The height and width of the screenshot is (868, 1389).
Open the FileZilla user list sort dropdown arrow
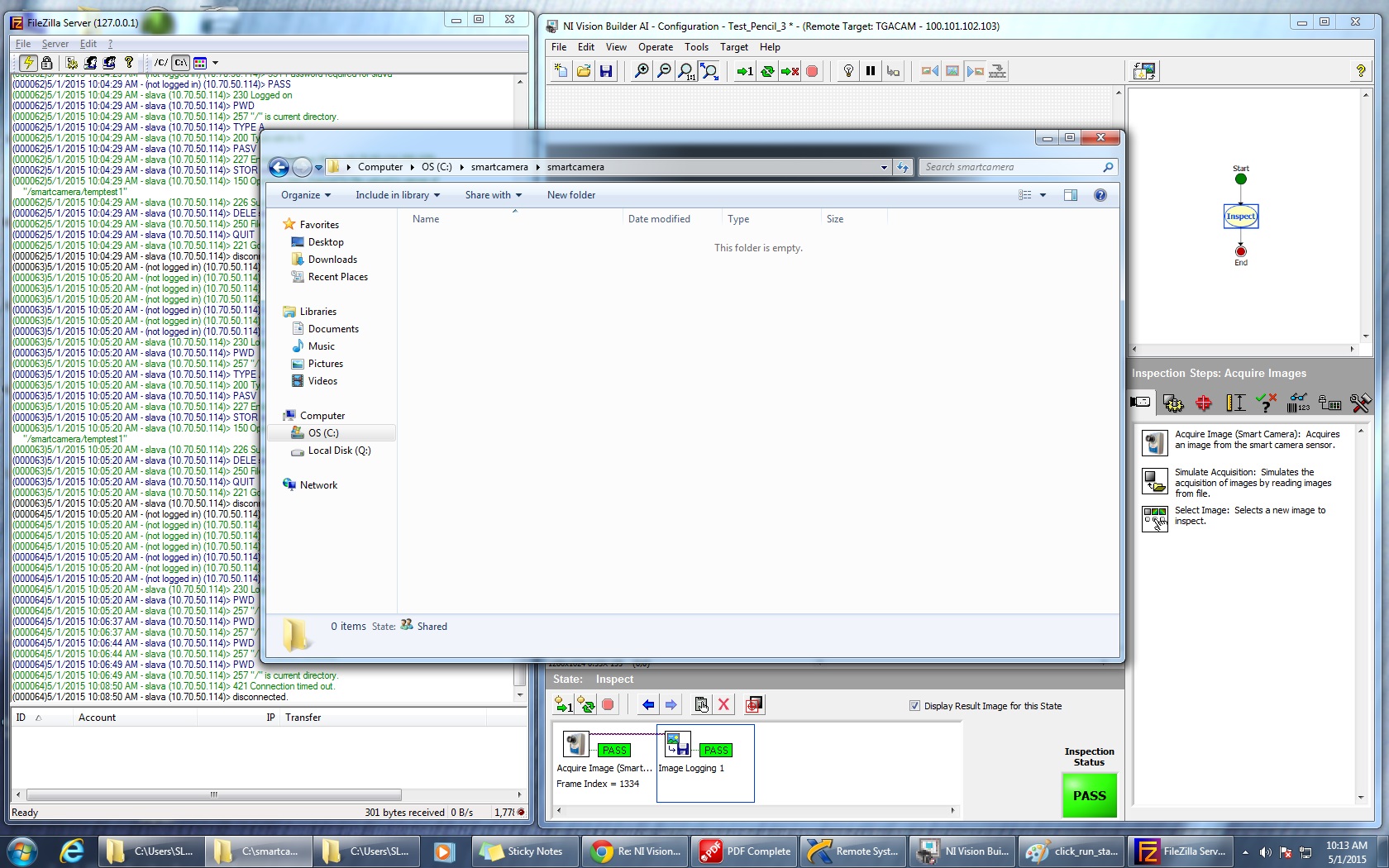(215, 62)
